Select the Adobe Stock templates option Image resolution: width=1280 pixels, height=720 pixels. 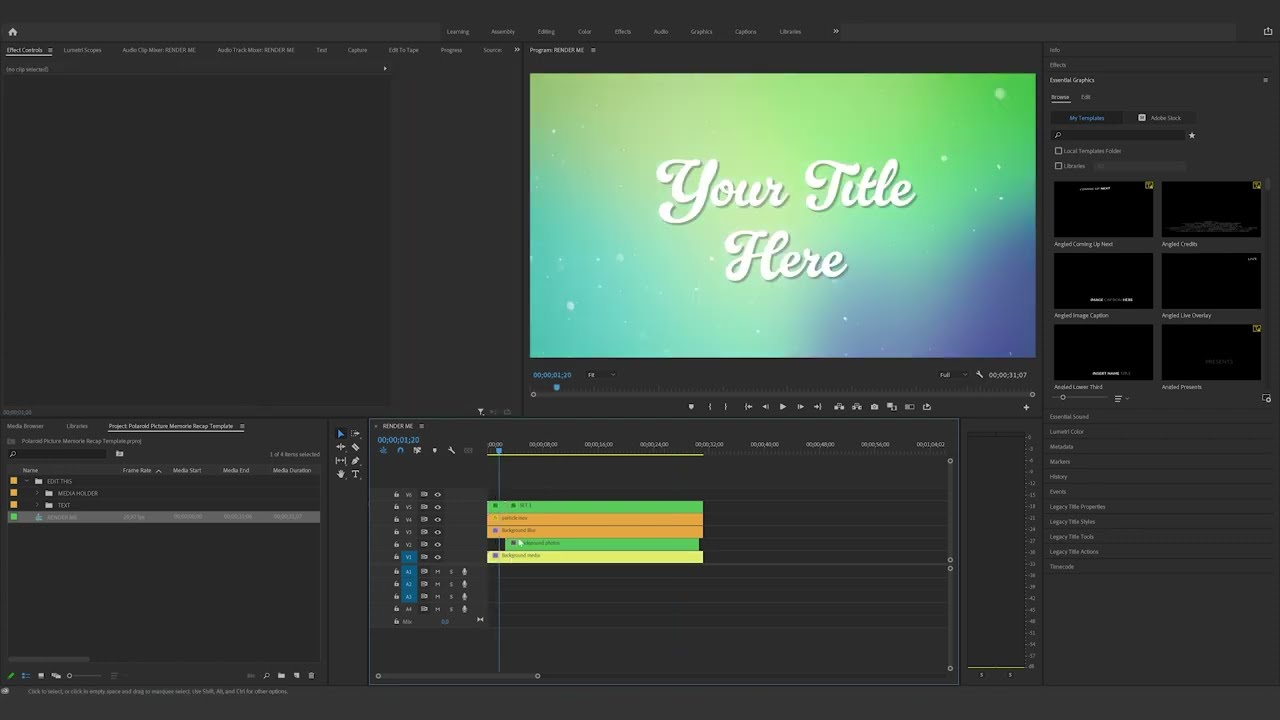coord(1160,118)
